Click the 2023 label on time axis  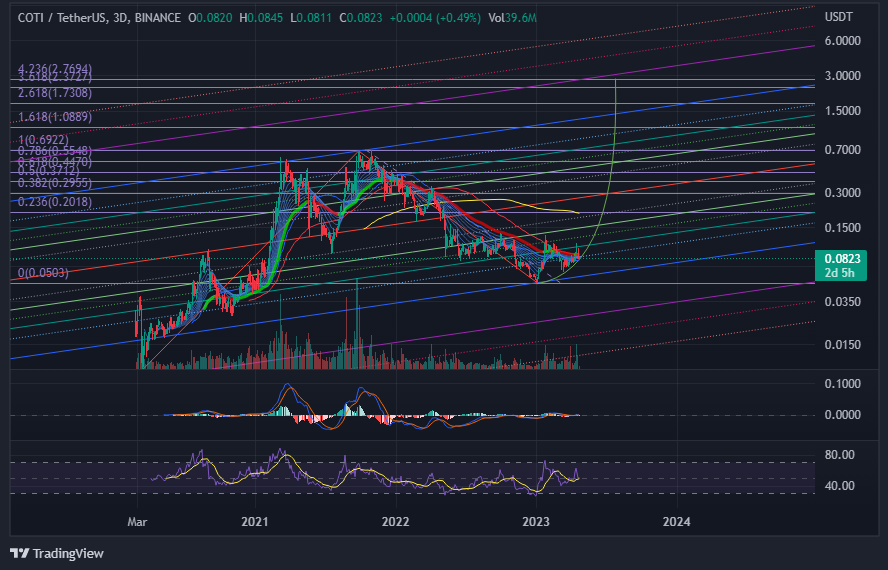coord(536,522)
